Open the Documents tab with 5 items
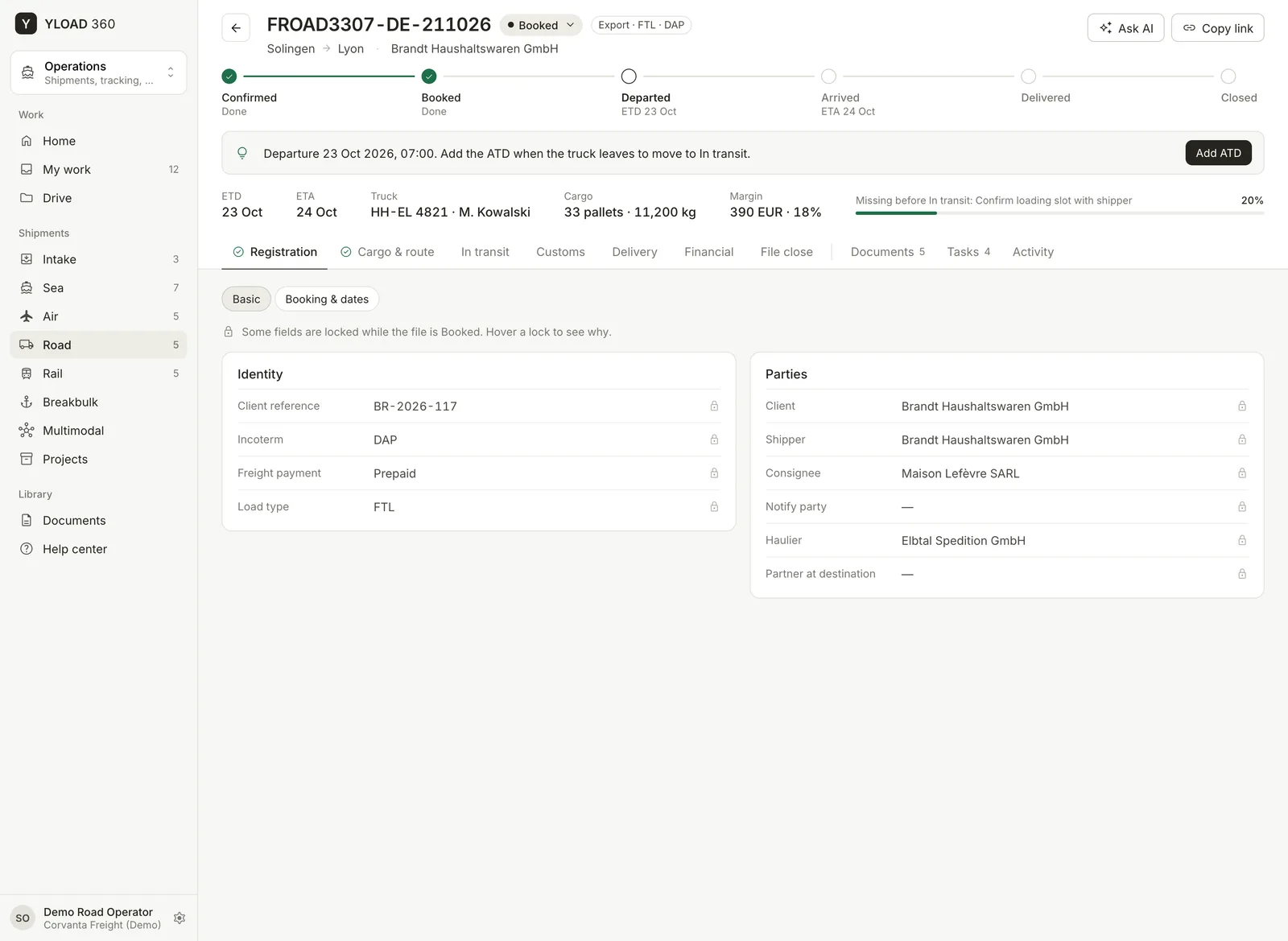The image size is (1288, 941). pos(887,252)
